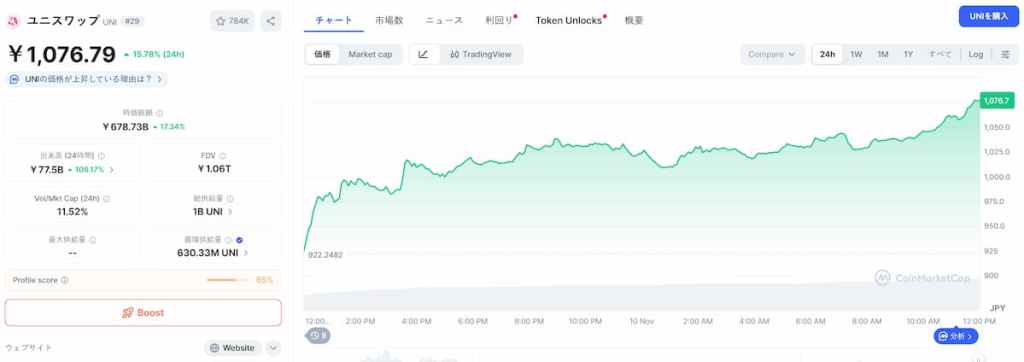Click the ¥678.73B market cap value

click(125, 126)
